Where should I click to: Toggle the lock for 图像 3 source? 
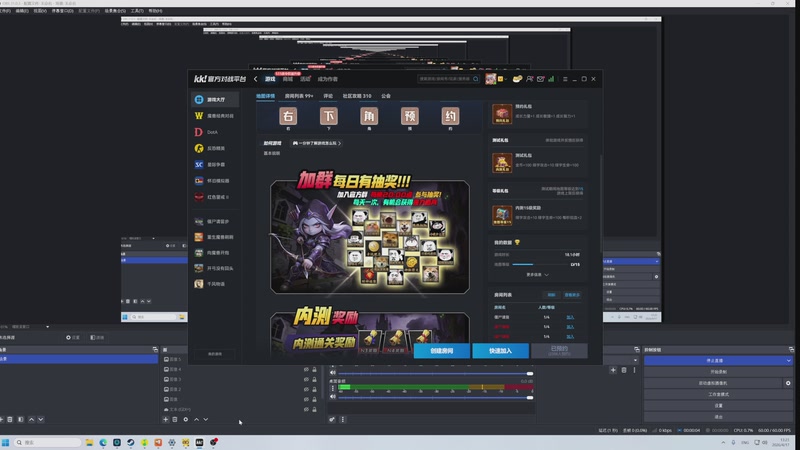[314, 380]
